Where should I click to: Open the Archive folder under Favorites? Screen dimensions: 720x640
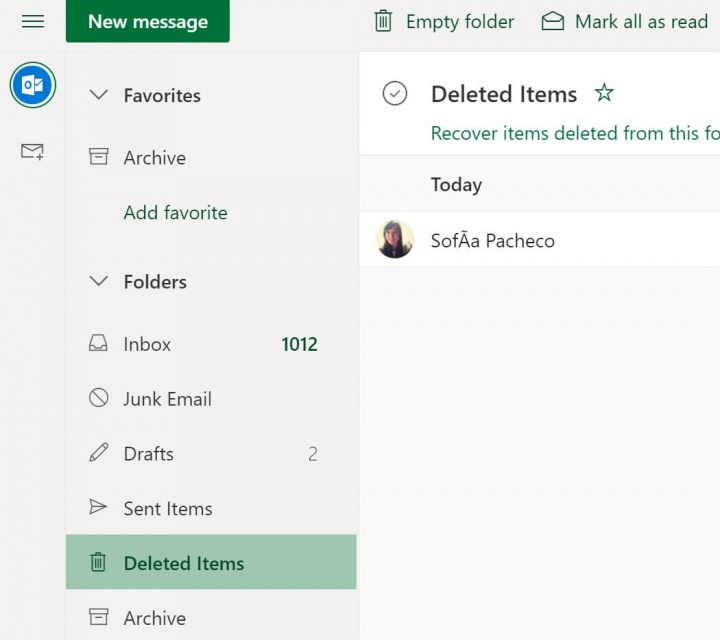click(x=211, y=157)
